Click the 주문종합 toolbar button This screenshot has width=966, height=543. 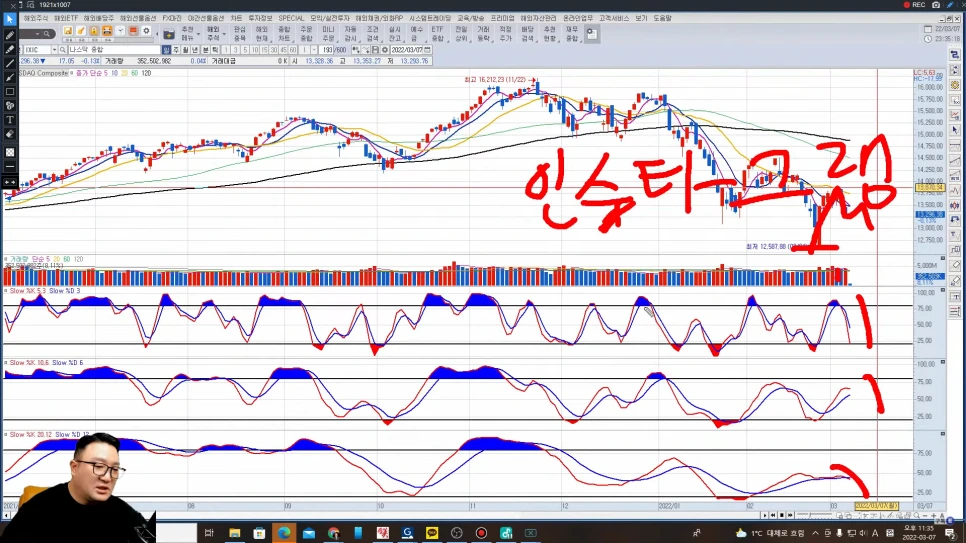[306, 34]
